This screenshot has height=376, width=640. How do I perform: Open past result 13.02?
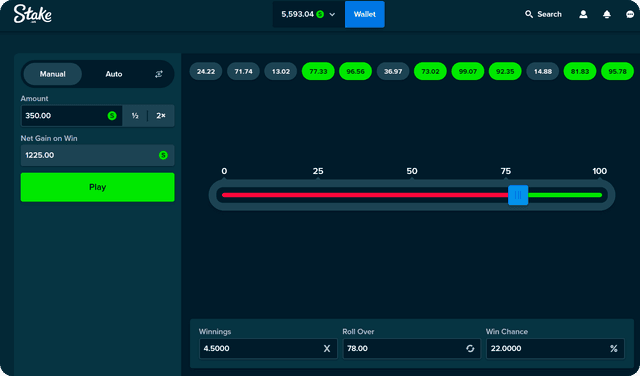(281, 71)
